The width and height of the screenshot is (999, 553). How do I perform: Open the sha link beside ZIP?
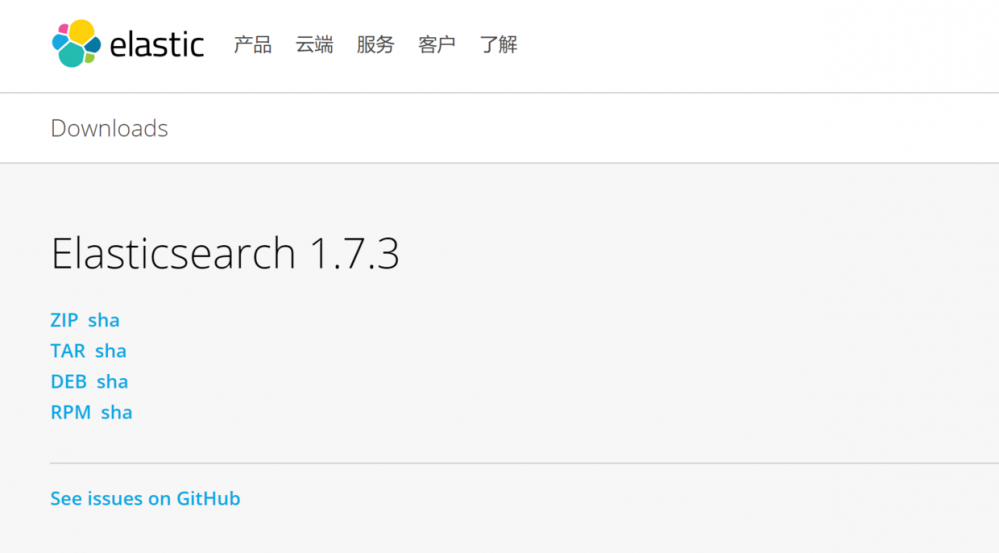tap(104, 321)
